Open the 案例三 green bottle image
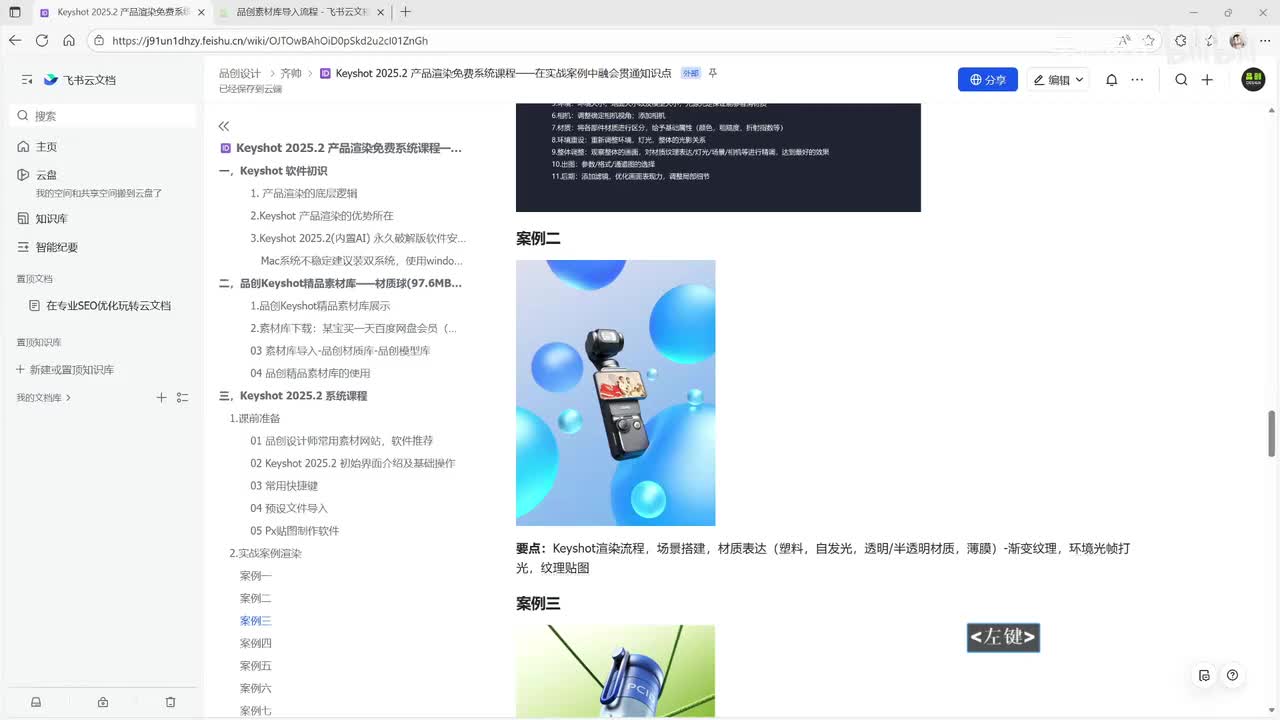The width and height of the screenshot is (1280, 720). coord(615,671)
